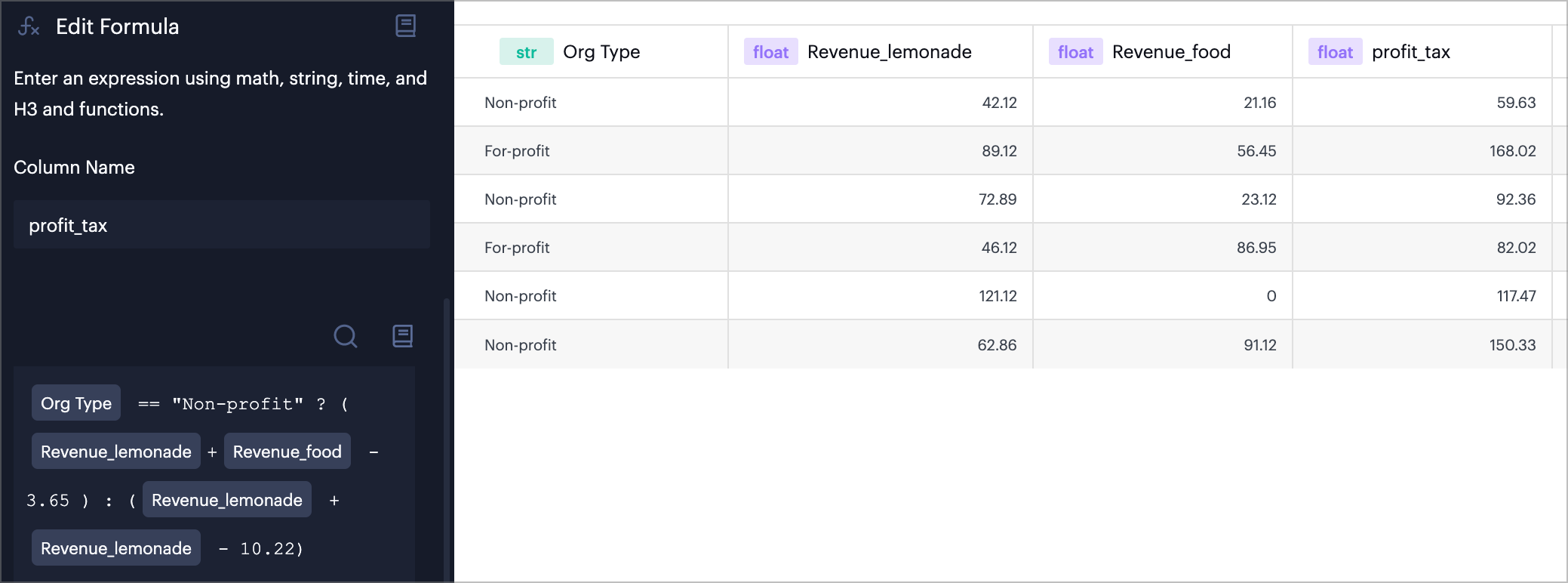Click the For-profit cell in the 46.12 row
The width and height of the screenshot is (1568, 583).
(591, 247)
